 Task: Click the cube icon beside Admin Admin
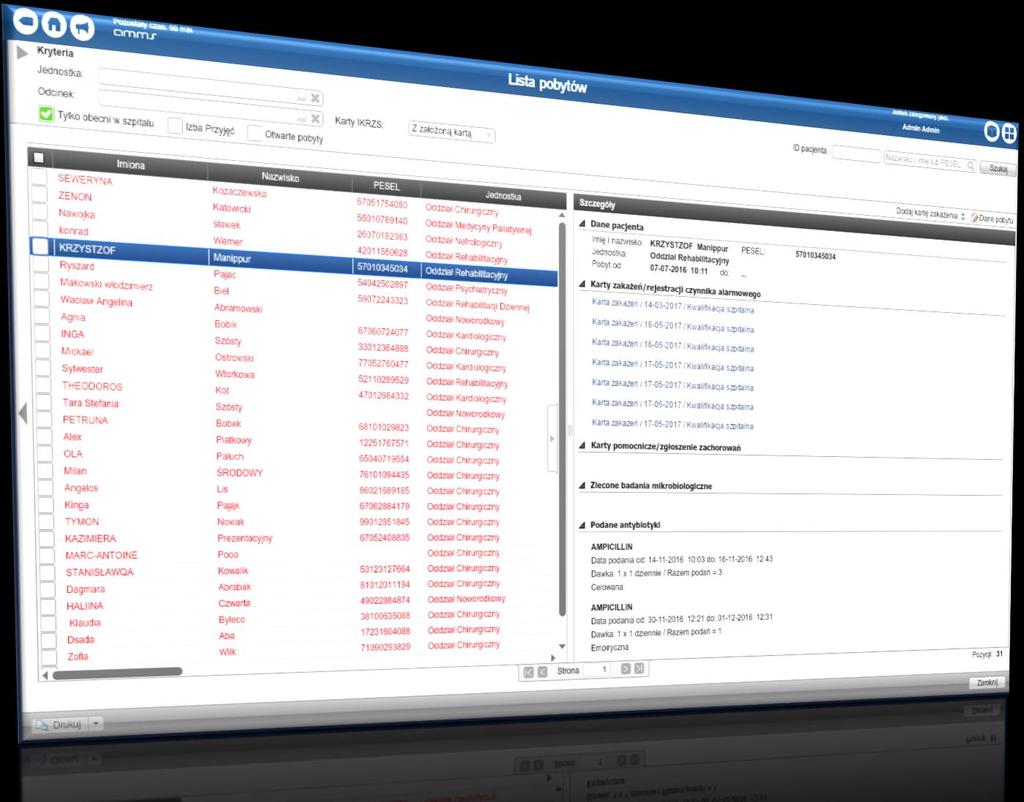991,131
